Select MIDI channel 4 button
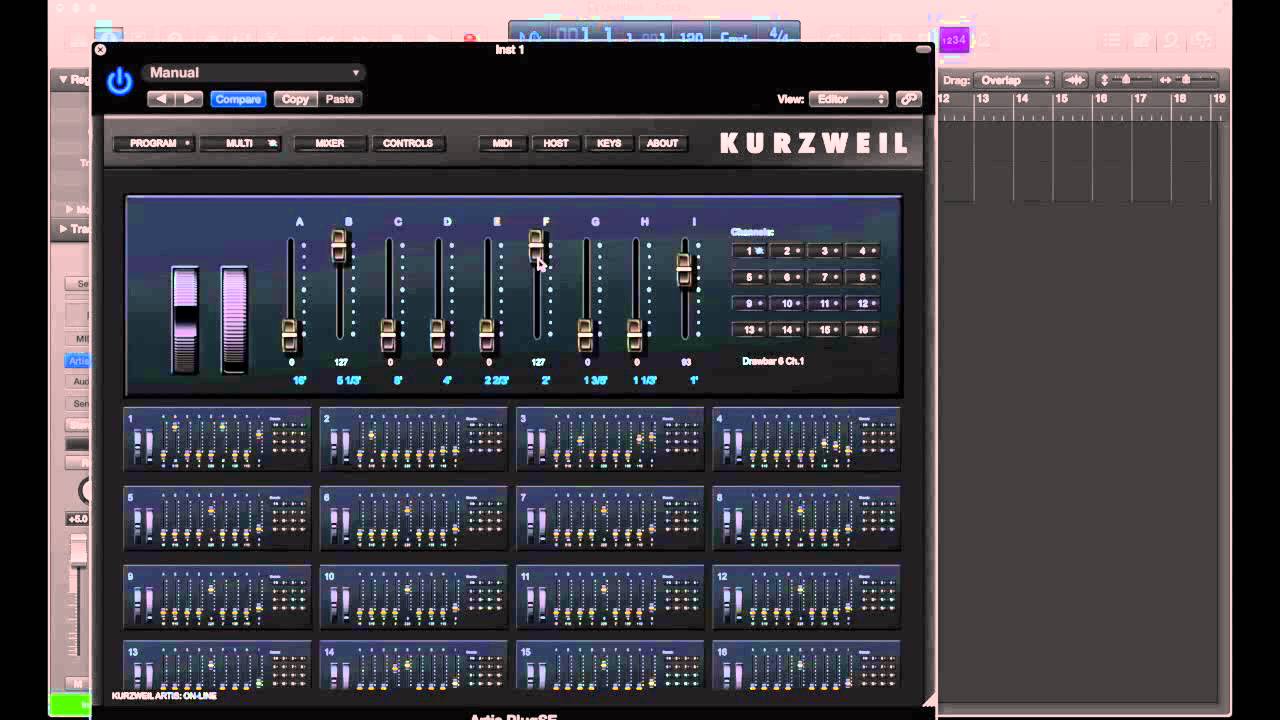 click(x=864, y=251)
